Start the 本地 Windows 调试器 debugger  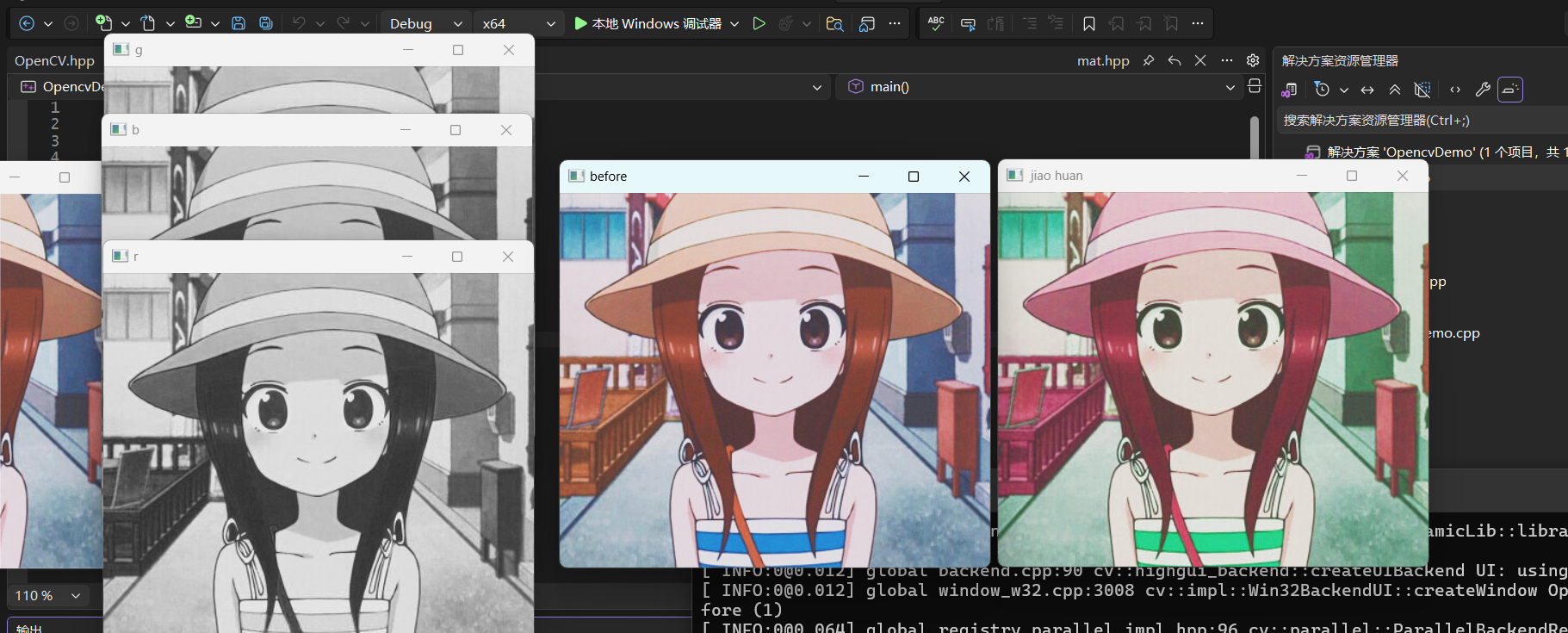click(x=648, y=23)
